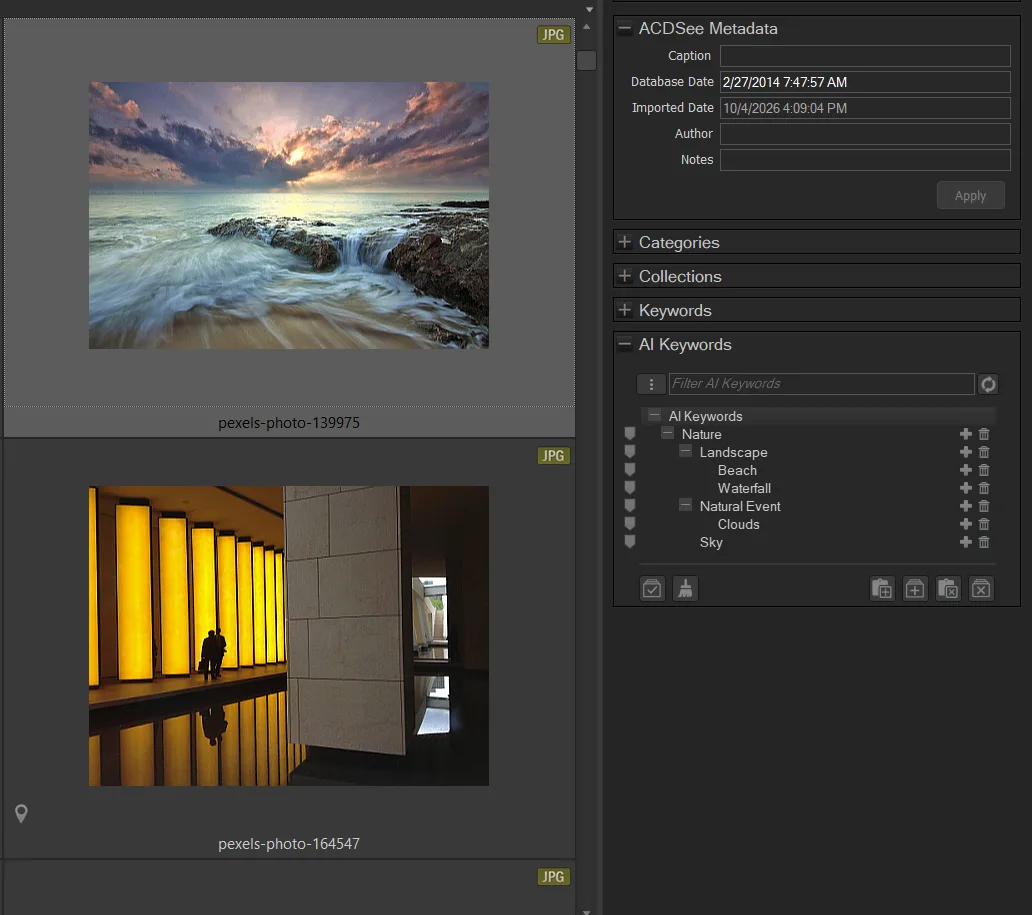The height and width of the screenshot is (915, 1032).
Task: Add the Beach keyword with its plus icon
Action: [x=966, y=470]
